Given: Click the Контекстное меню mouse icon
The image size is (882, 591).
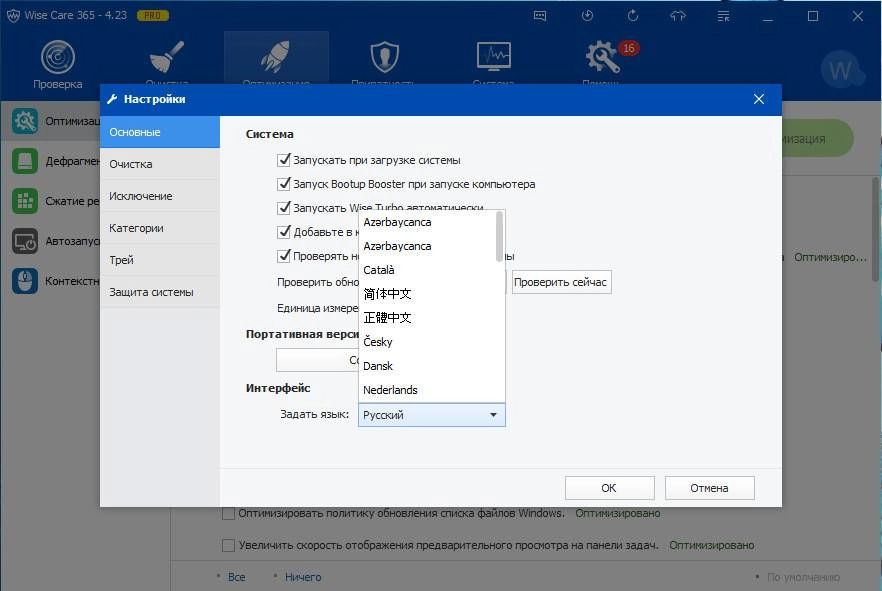Looking at the screenshot, I should pyautogui.click(x=25, y=281).
